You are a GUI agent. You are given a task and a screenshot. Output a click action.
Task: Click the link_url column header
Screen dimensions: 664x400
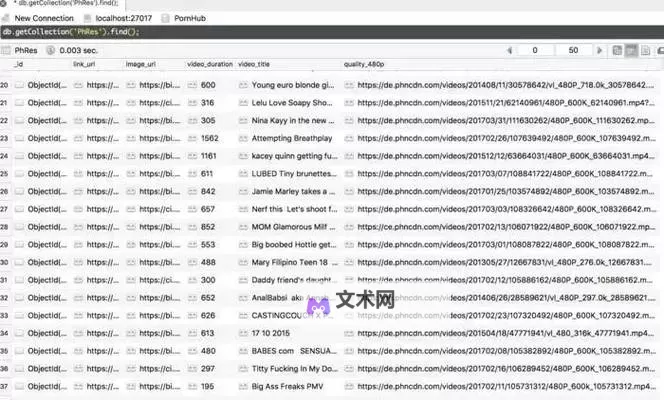[x=84, y=64]
